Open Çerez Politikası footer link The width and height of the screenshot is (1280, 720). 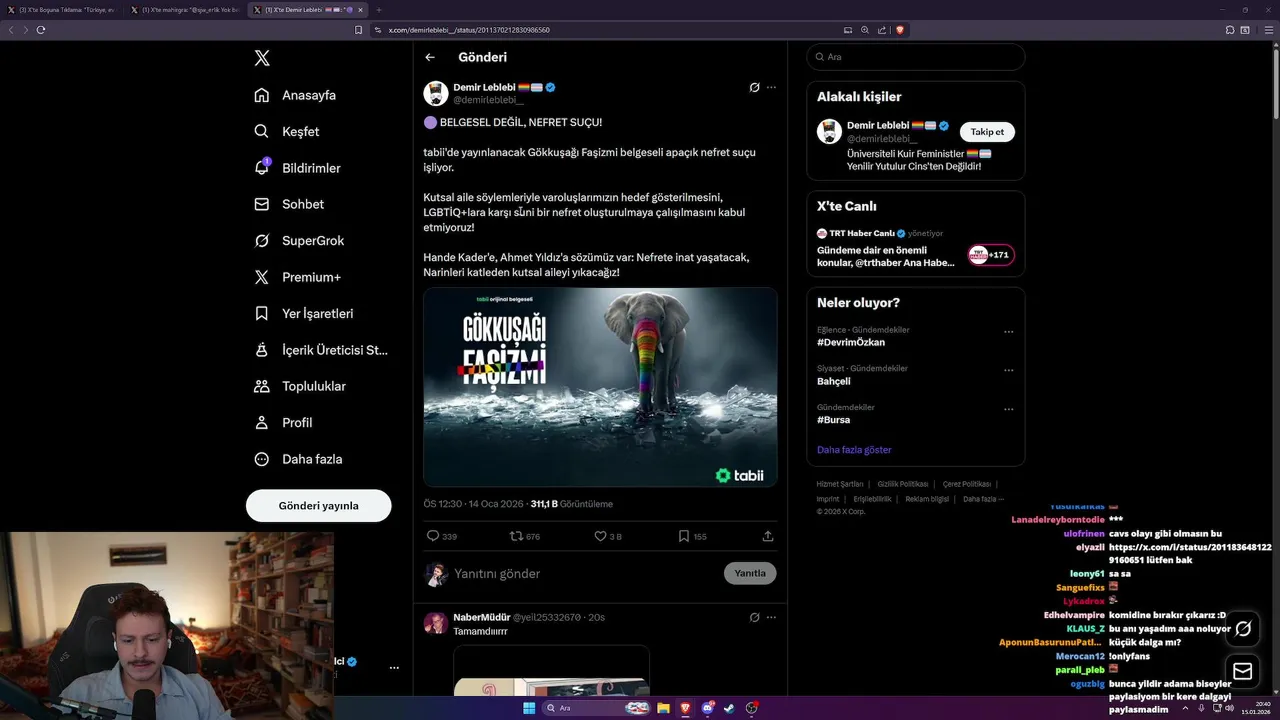[x=967, y=484]
